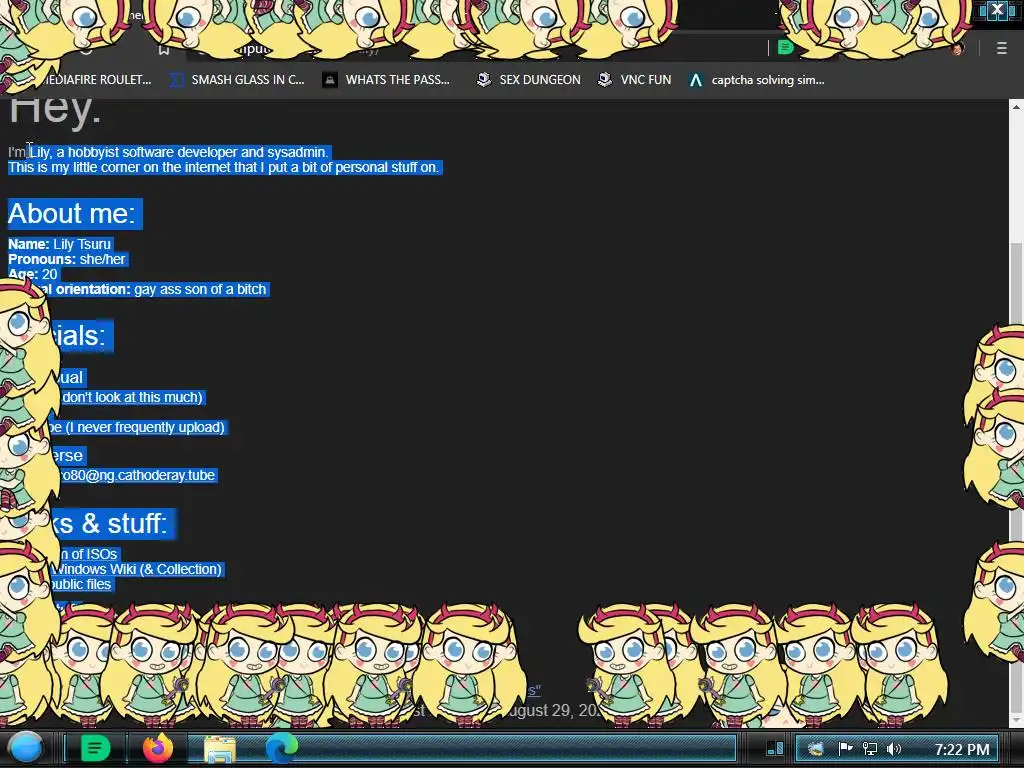
Task: Open the SMASH GLASS IN C... bookmark
Action: click(237, 80)
